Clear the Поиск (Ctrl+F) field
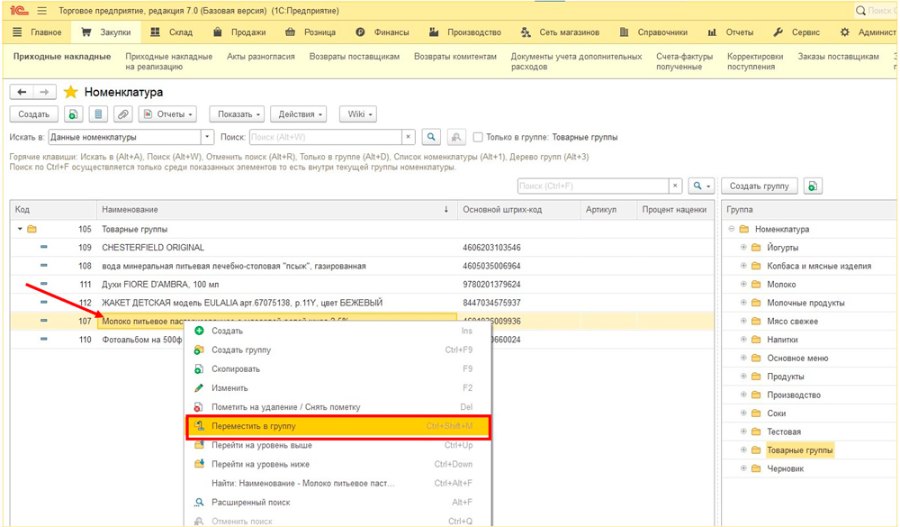The width and height of the screenshot is (900, 527). coord(675,186)
